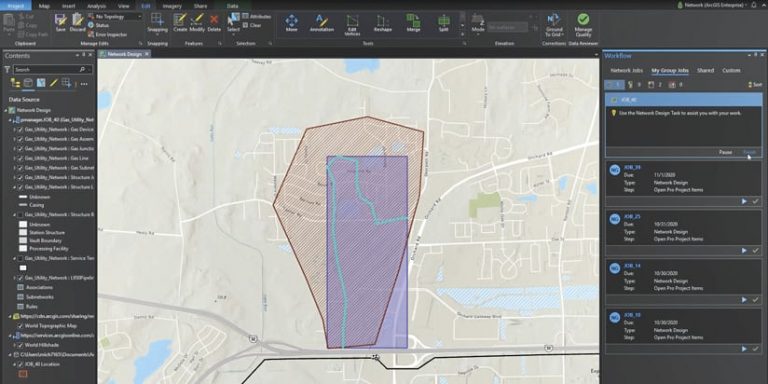Click the Status icon in Manage Edits
768x384 pixels.
click(92, 25)
